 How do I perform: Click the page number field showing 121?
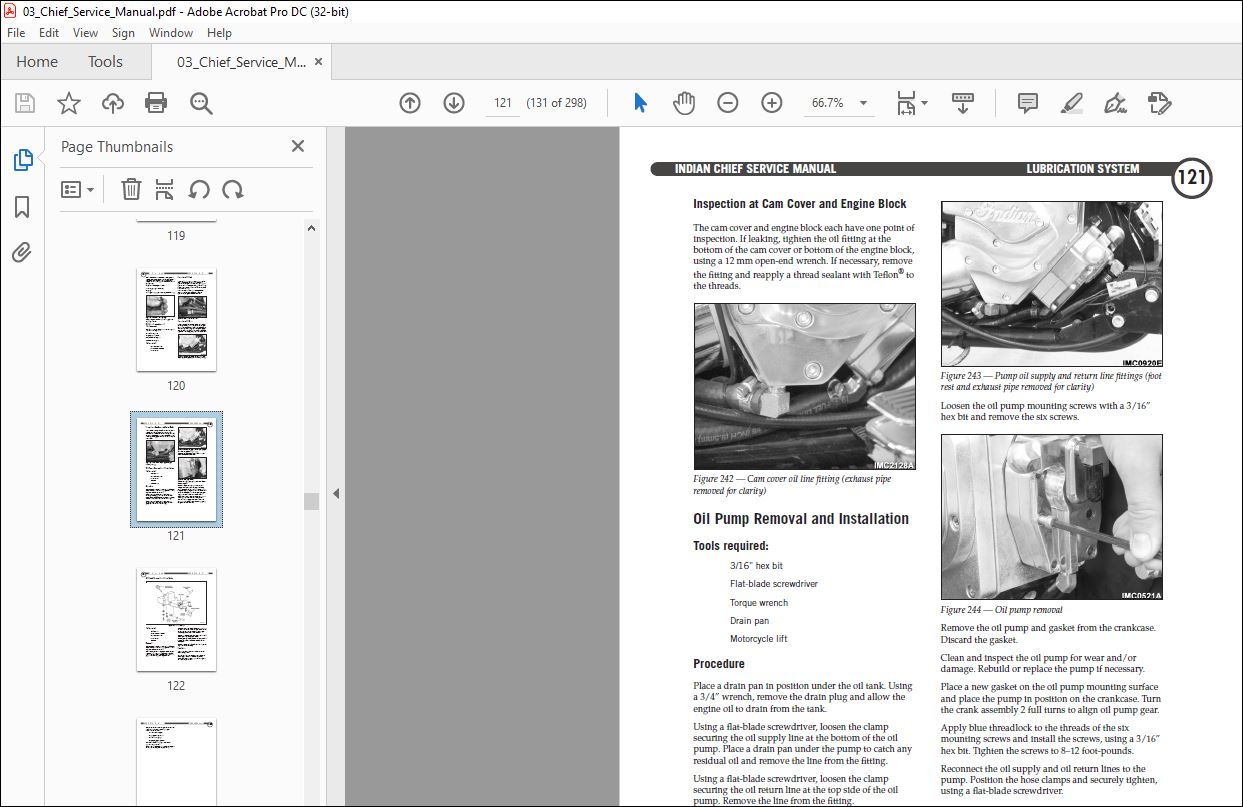point(503,103)
